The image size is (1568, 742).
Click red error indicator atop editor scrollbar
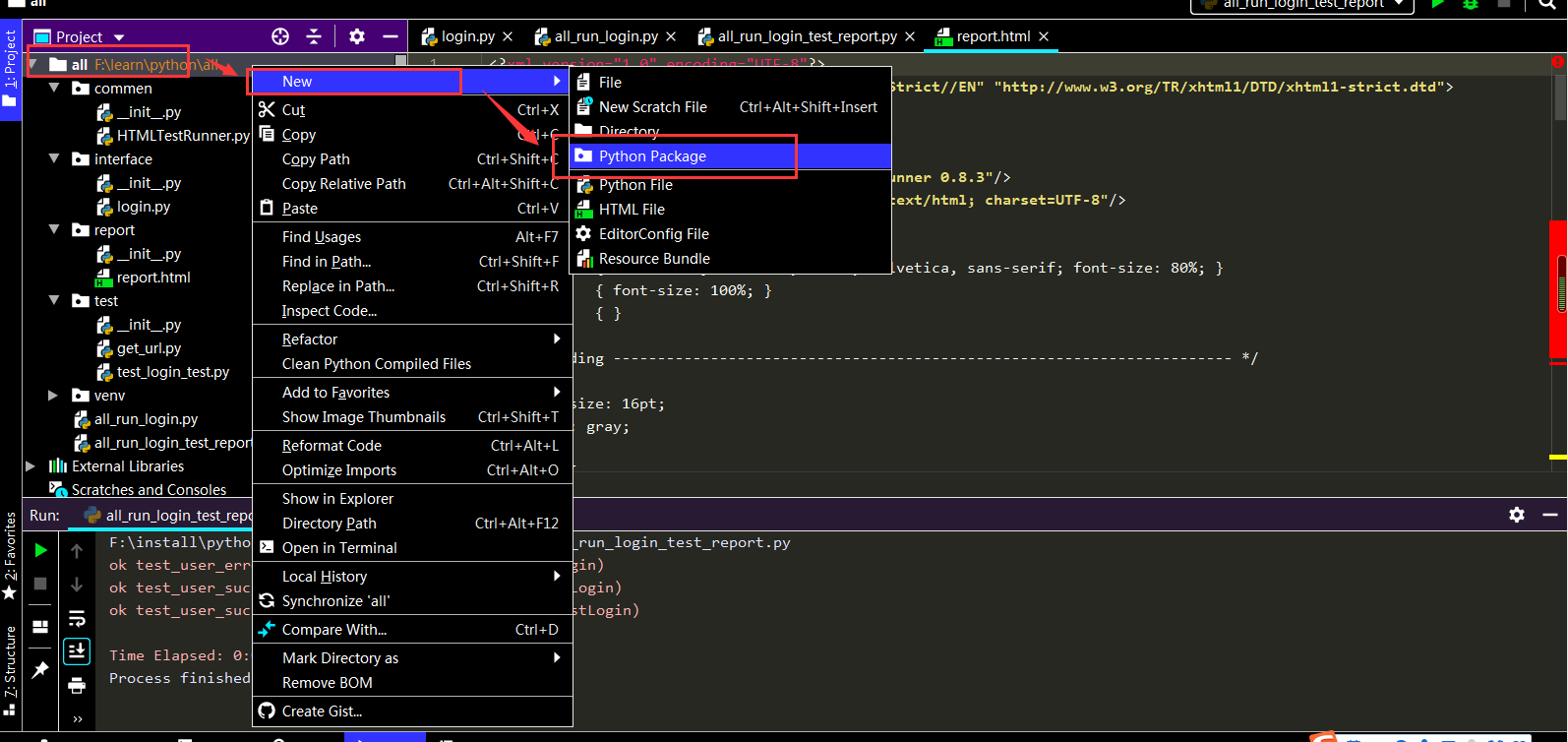tap(1558, 62)
